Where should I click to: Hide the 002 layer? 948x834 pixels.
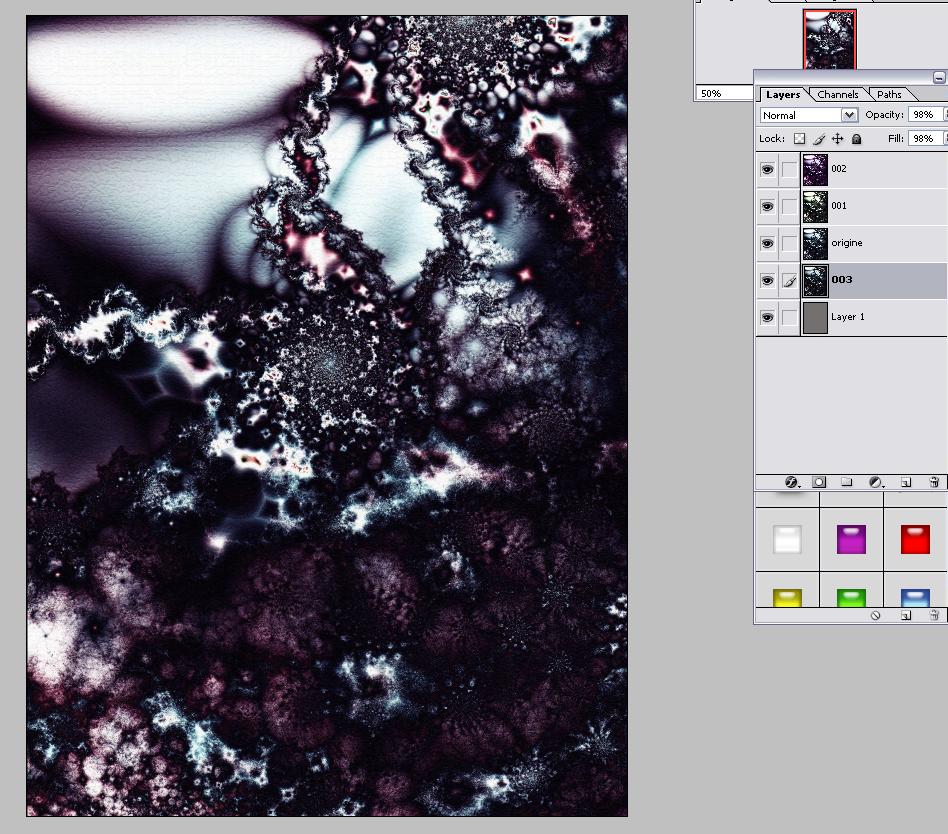point(767,170)
